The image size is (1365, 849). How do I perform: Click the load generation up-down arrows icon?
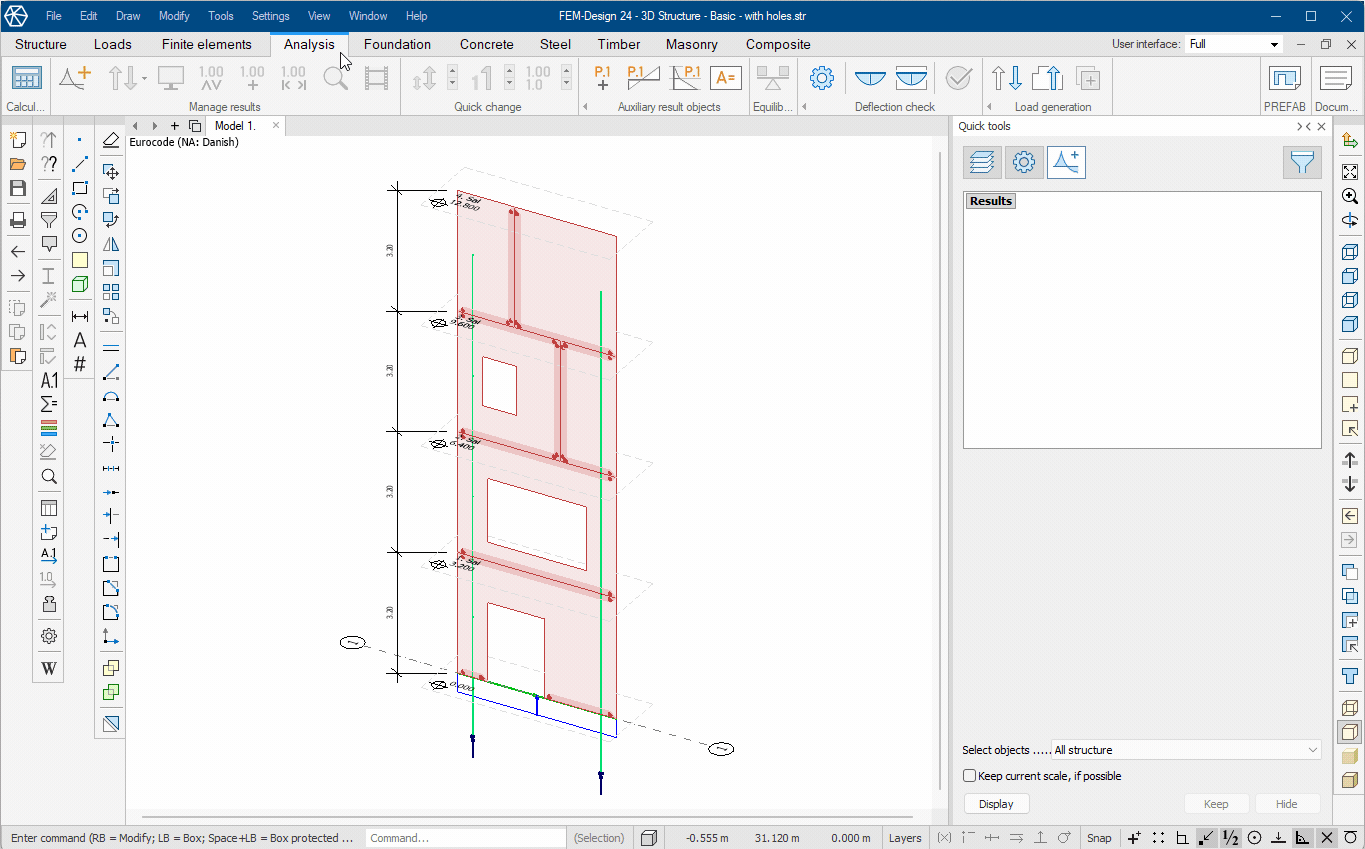pos(1006,79)
